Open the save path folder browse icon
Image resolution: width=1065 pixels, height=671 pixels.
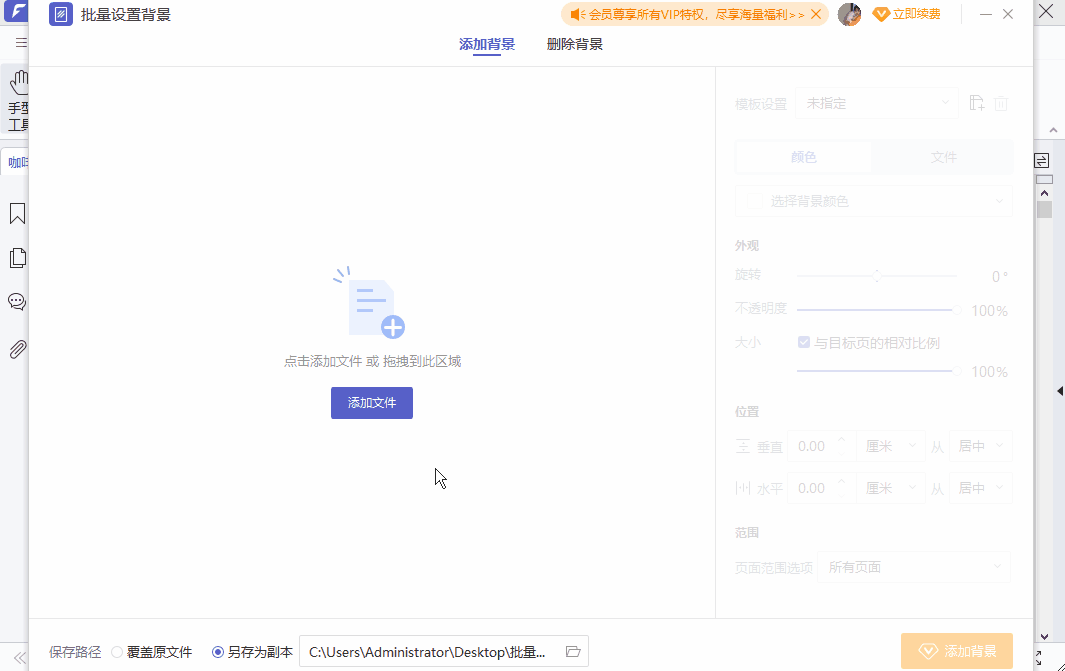coord(572,651)
